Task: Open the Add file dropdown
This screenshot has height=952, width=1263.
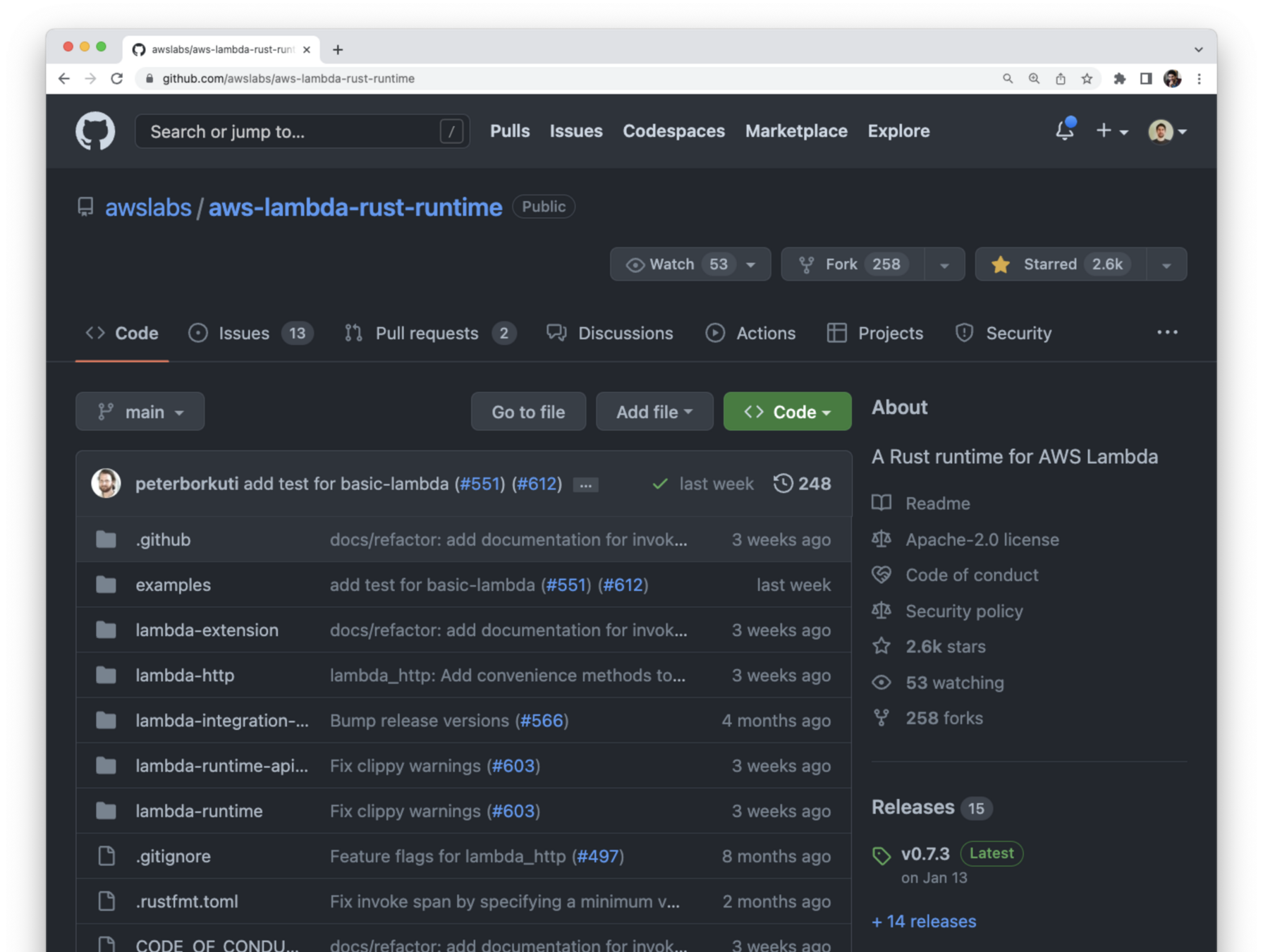Action: [x=654, y=412]
